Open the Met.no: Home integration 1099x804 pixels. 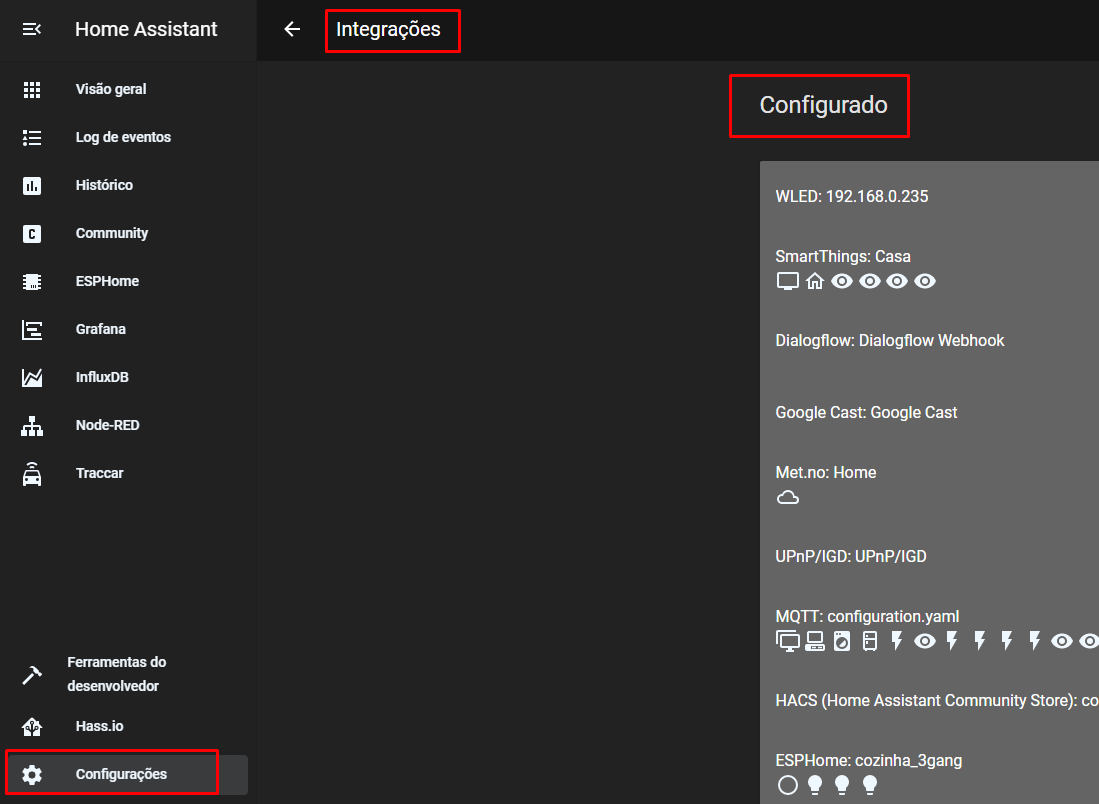click(826, 472)
